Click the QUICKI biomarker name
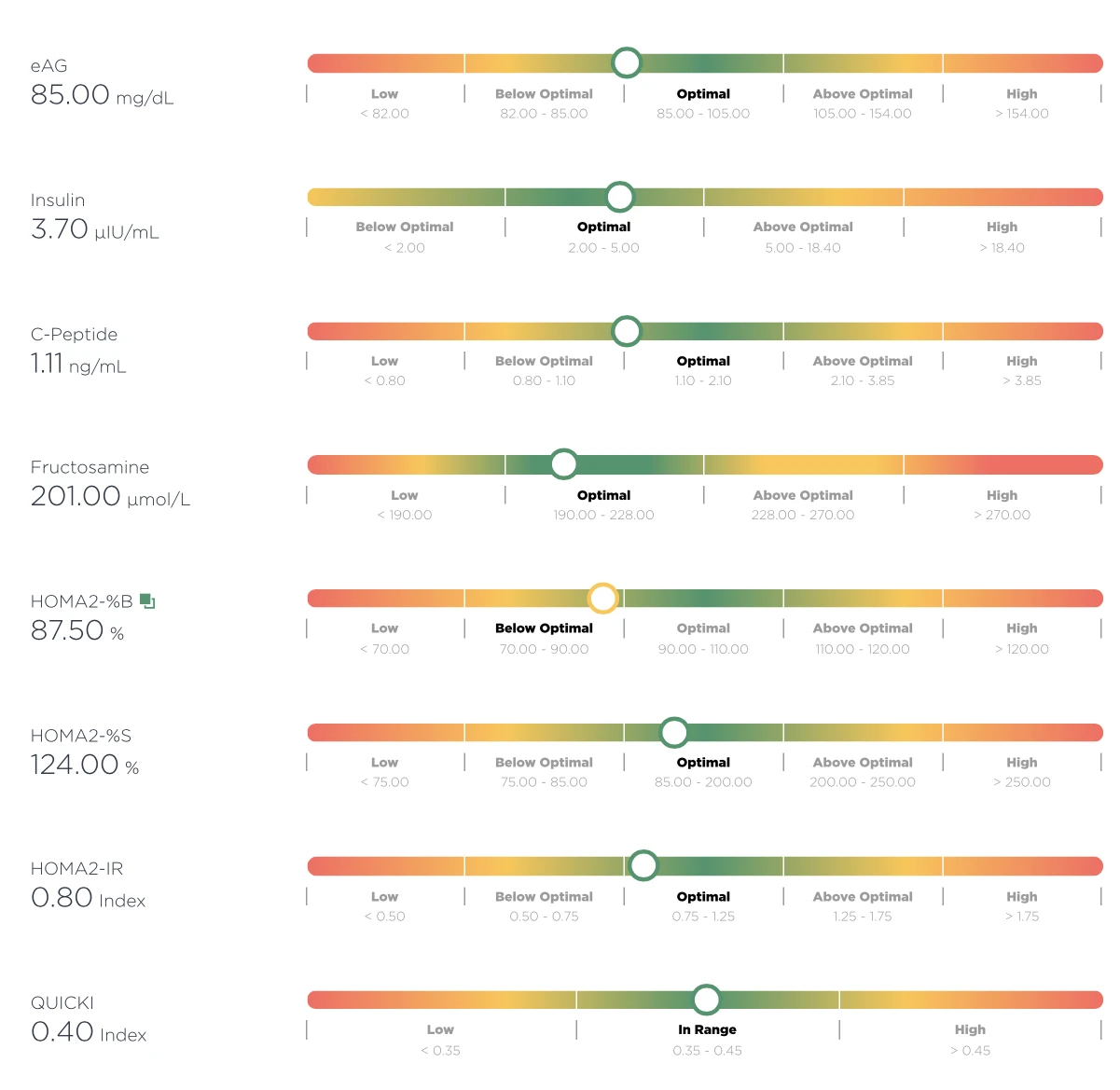 tap(62, 1003)
